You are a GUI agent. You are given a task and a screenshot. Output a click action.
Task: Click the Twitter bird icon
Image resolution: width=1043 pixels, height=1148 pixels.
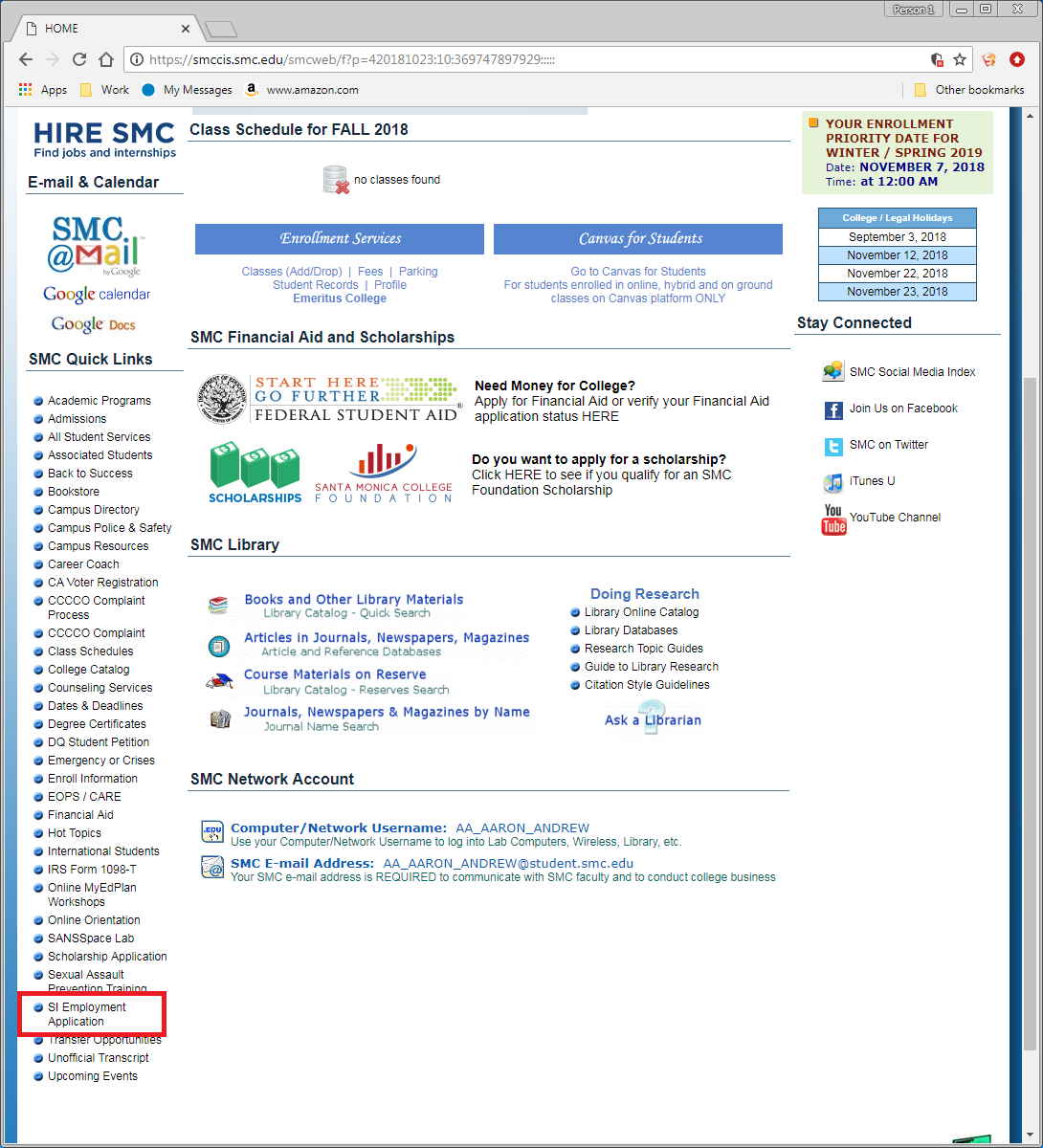(x=833, y=446)
